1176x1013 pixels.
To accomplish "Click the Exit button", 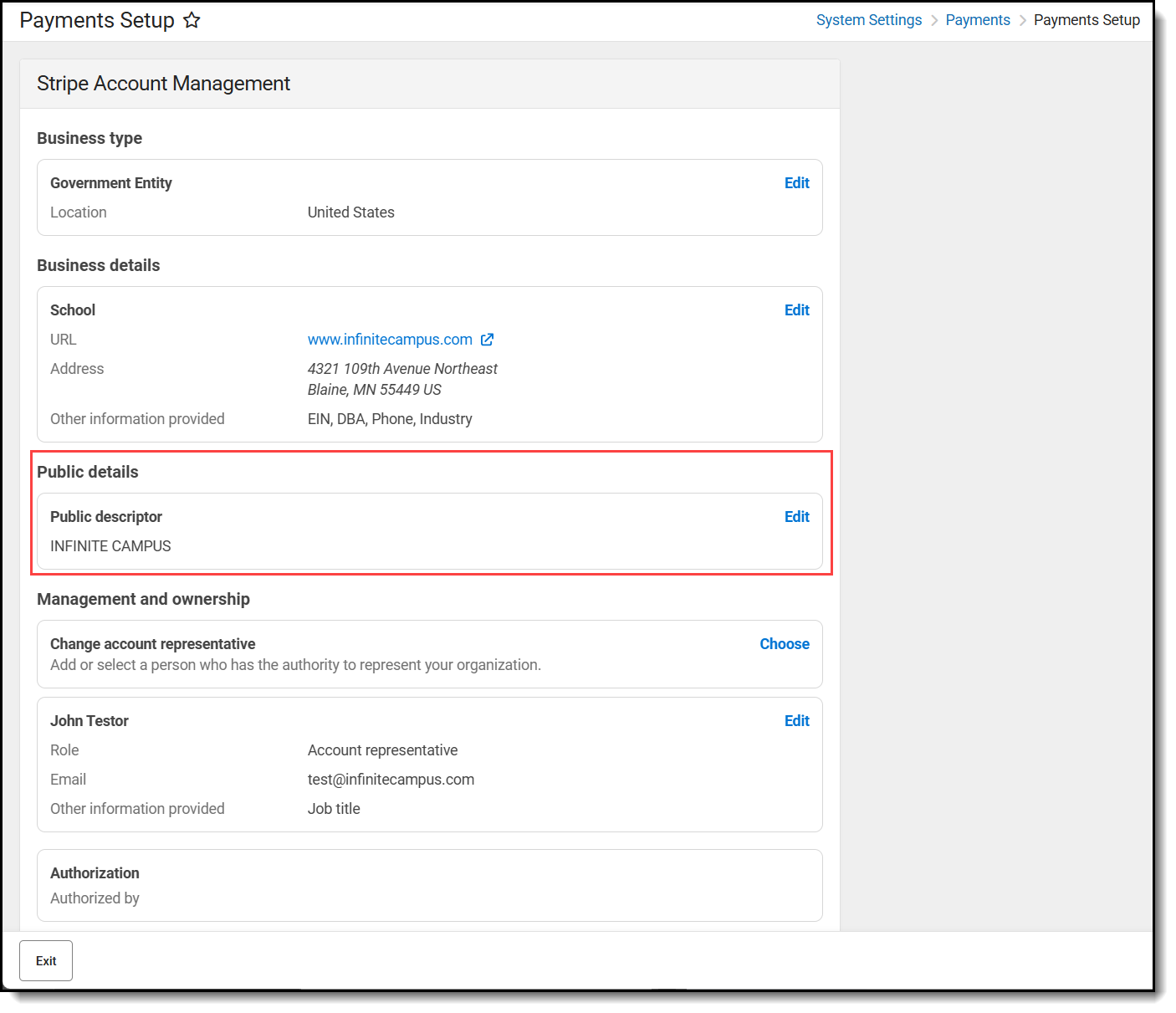I will (x=46, y=961).
